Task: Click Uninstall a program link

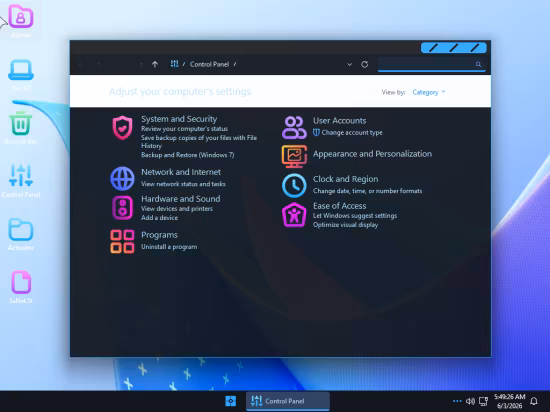Action: pos(169,247)
